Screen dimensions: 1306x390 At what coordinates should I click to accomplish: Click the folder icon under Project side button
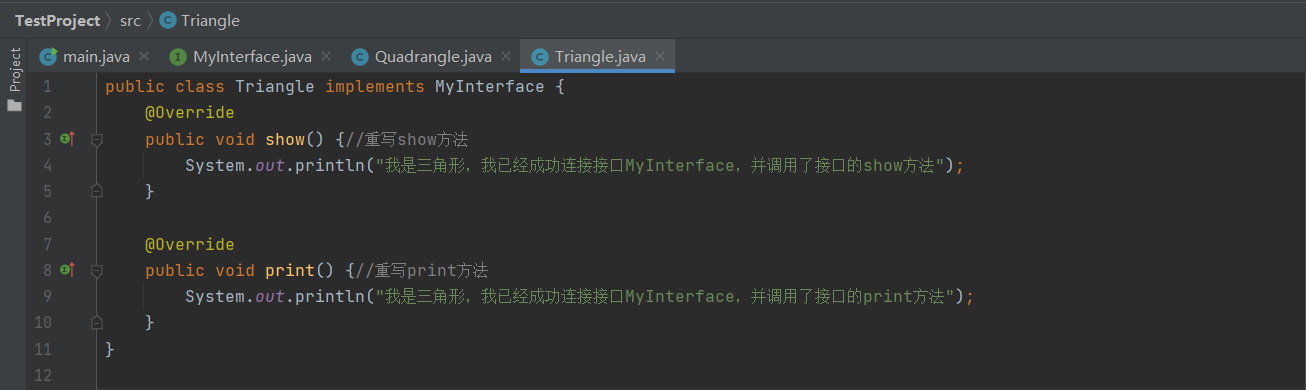tap(14, 105)
